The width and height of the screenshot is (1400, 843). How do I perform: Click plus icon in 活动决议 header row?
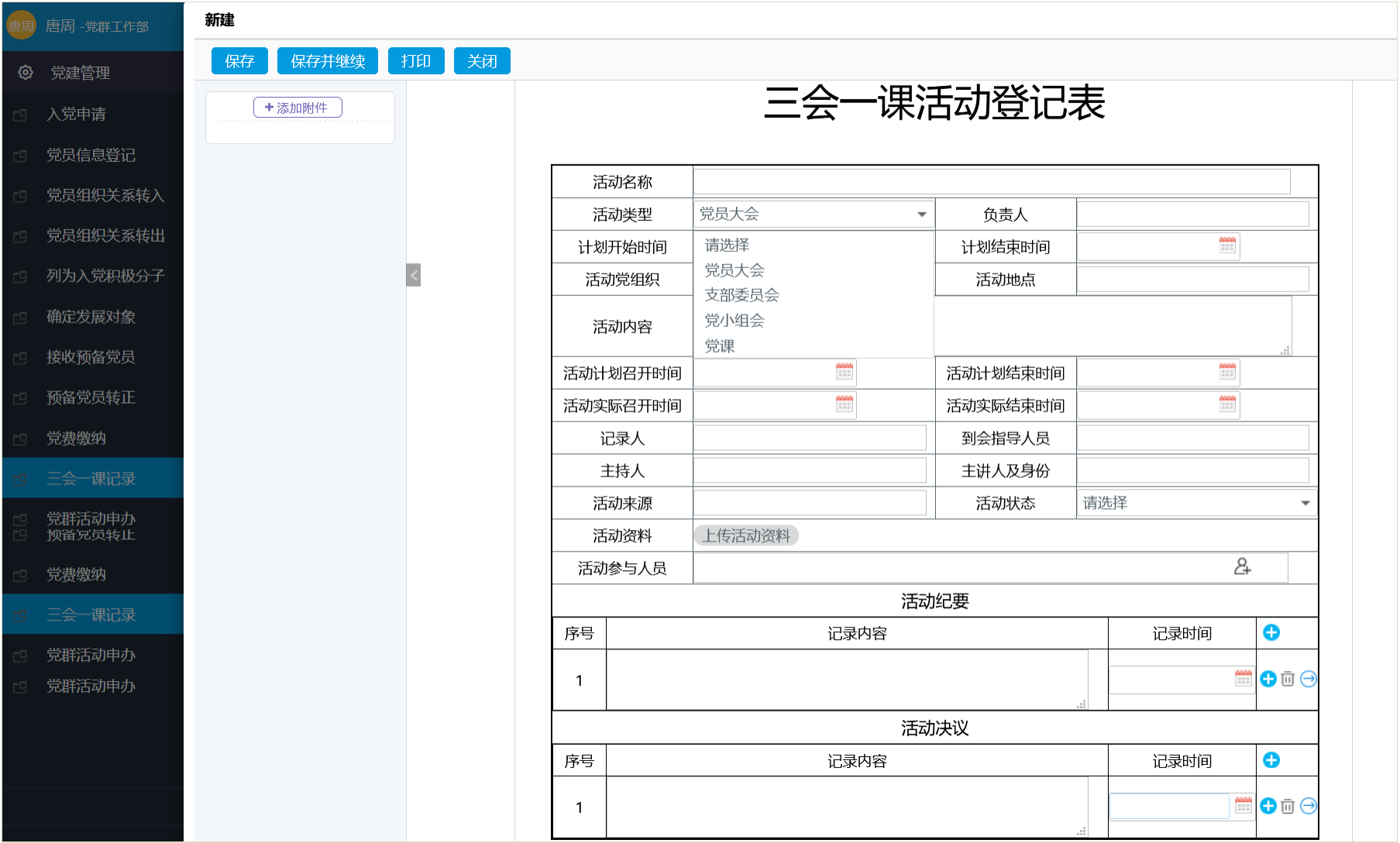point(1271,760)
